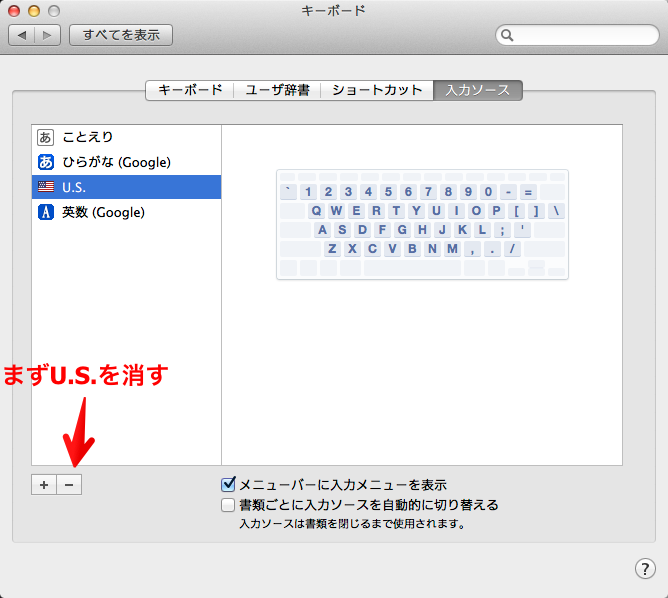This screenshot has width=668, height=598.
Task: Enable 書類ごとに入力ソースを自動的に切り替える checkbox
Action: point(228,505)
